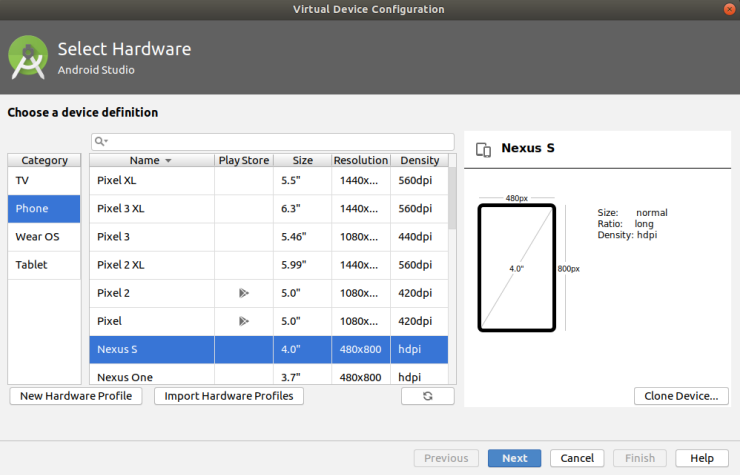Screen dimensions: 740x475
Task: Click the search magnifier icon
Action: 101,141
